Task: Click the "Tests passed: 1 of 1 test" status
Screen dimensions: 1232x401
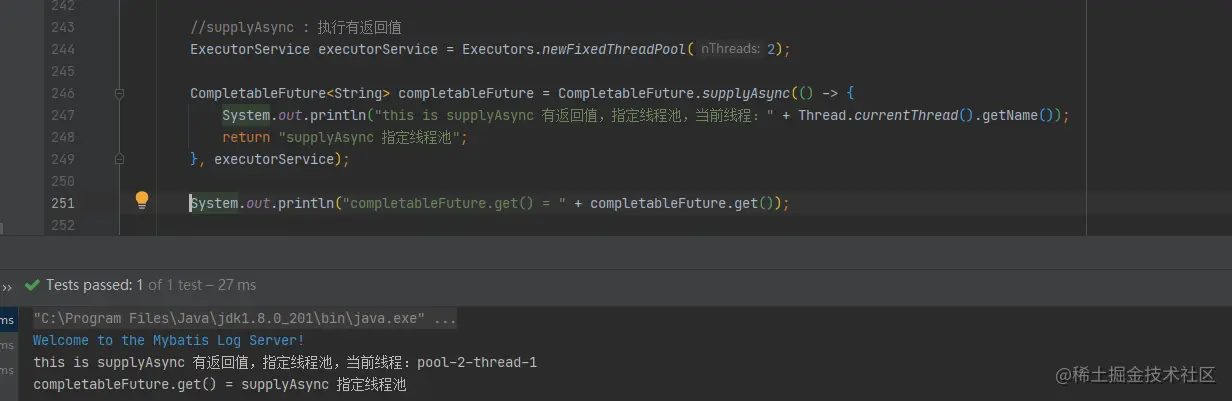Action: click(151, 285)
